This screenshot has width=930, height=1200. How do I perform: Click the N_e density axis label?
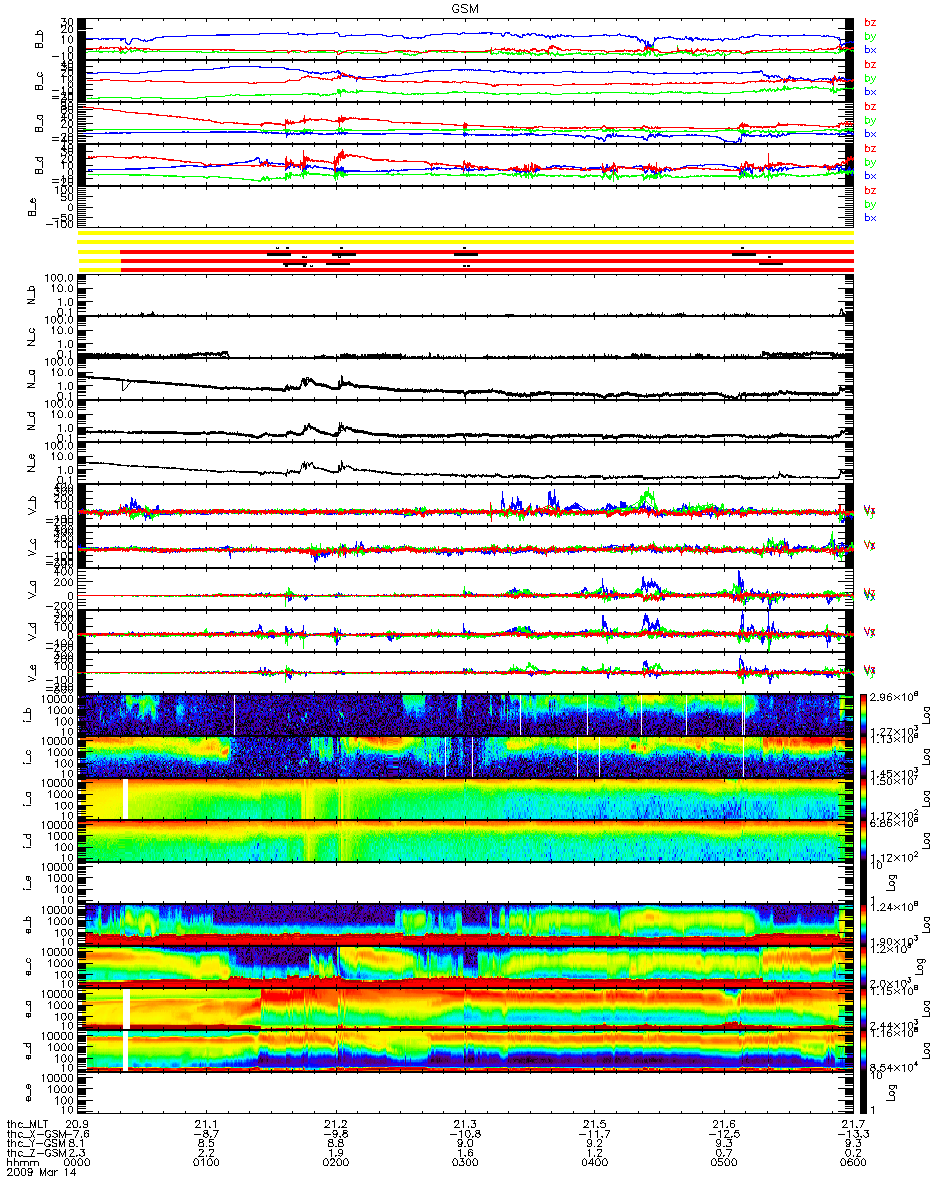pyautogui.click(x=31, y=463)
